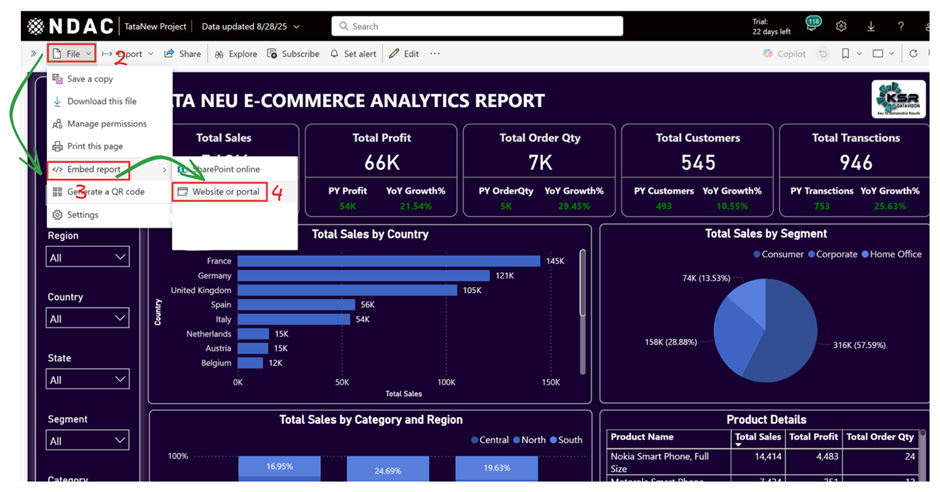Viewport: 940px width, 492px height.
Task: Open the Segment slicer dropdown
Action: tap(88, 440)
